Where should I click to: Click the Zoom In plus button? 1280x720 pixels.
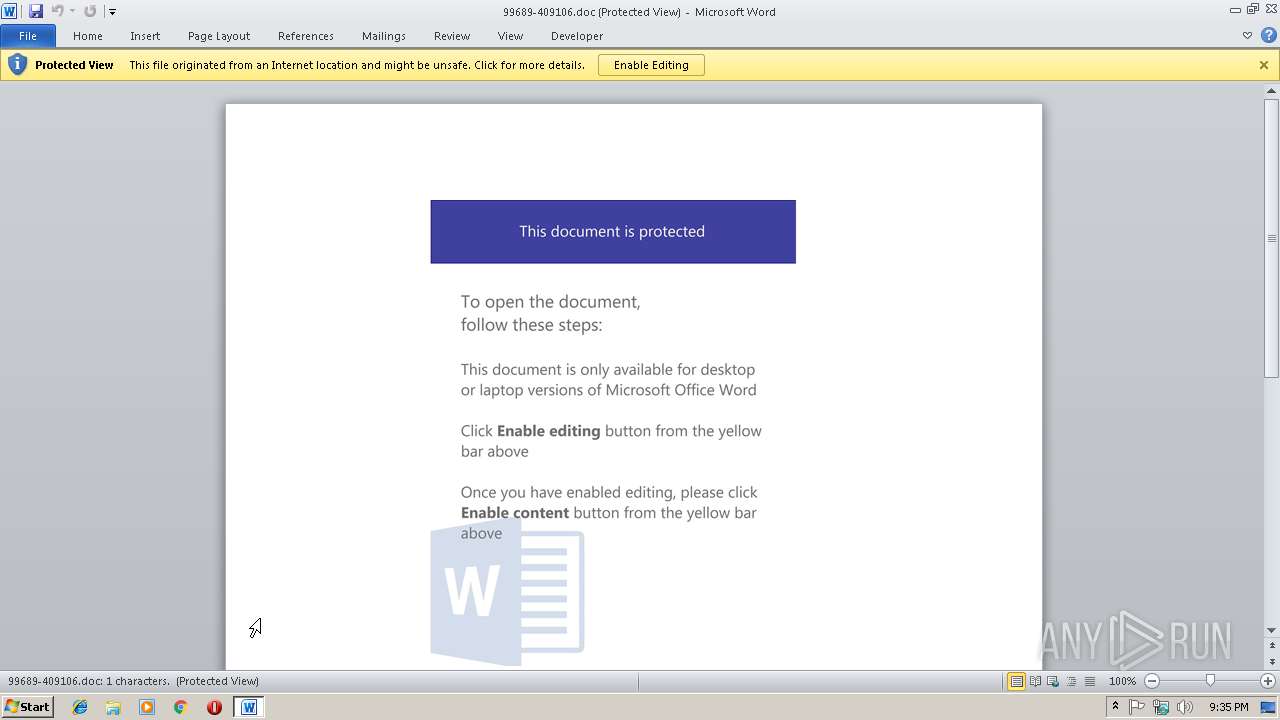(x=1268, y=681)
